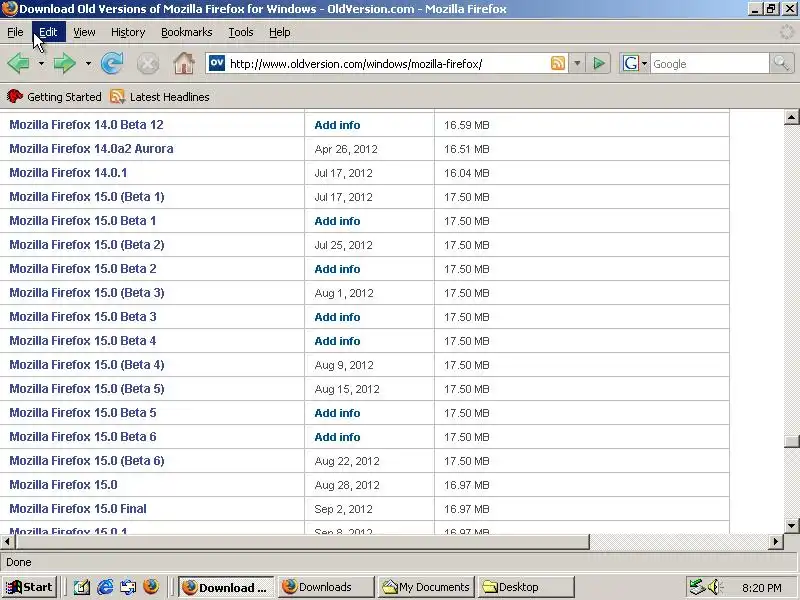This screenshot has width=800, height=600.
Task: Select the date Jul 25, 2012
Action: pyautogui.click(x=343, y=245)
